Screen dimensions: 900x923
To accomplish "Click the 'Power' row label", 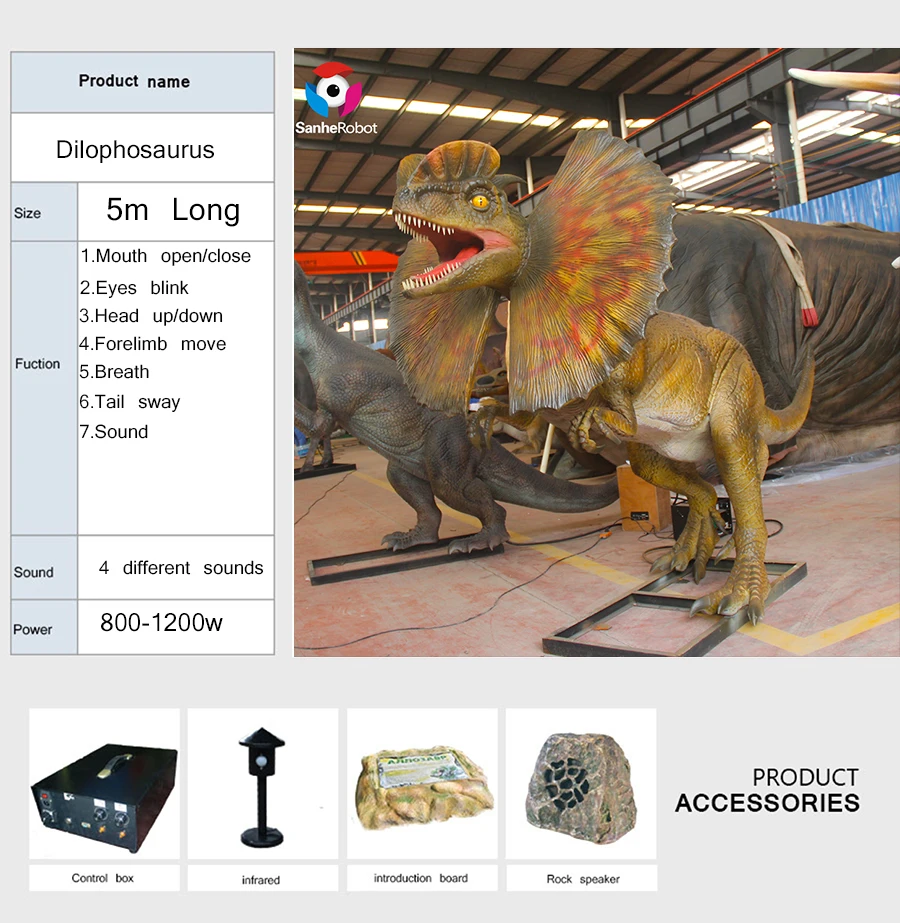I will [x=32, y=629].
